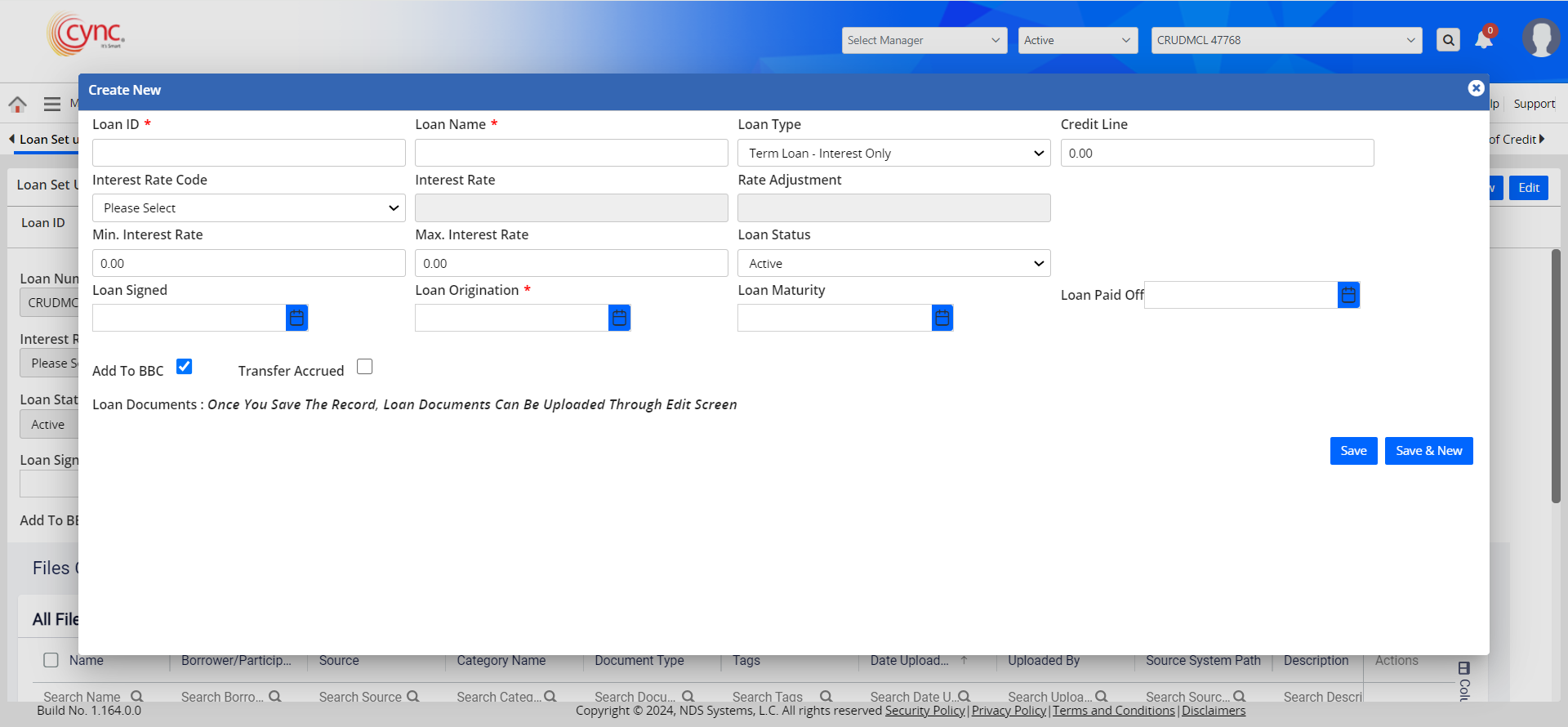Open the hamburger menu icon

[52, 104]
